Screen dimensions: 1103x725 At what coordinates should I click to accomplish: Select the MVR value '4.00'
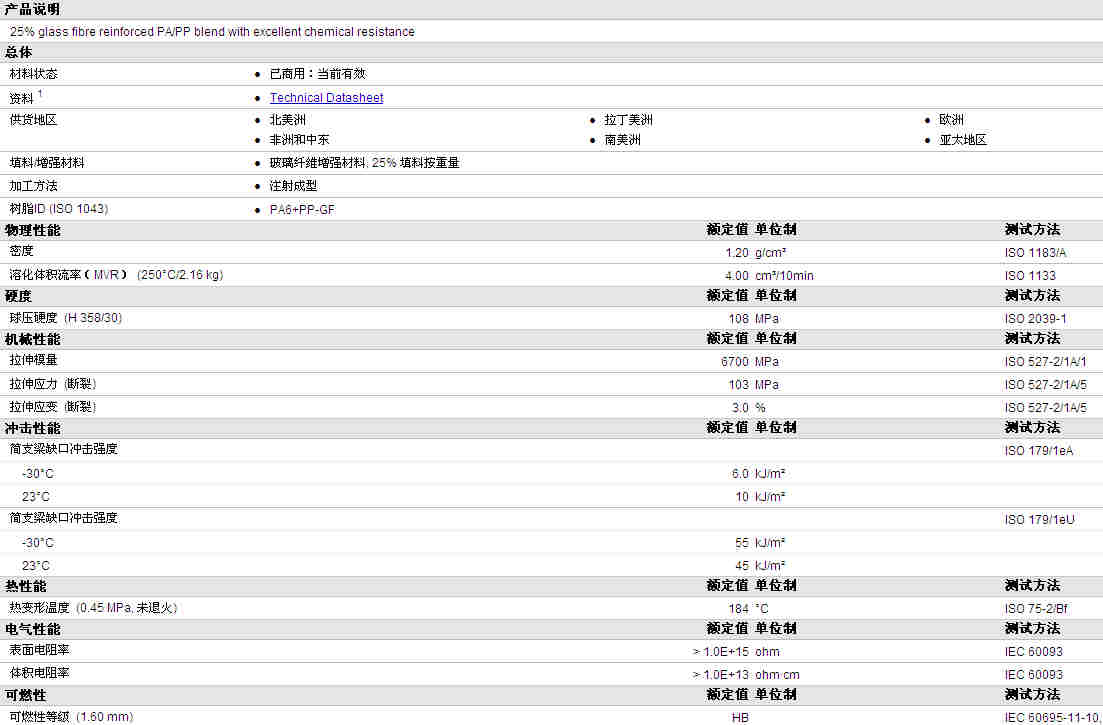[x=737, y=276]
